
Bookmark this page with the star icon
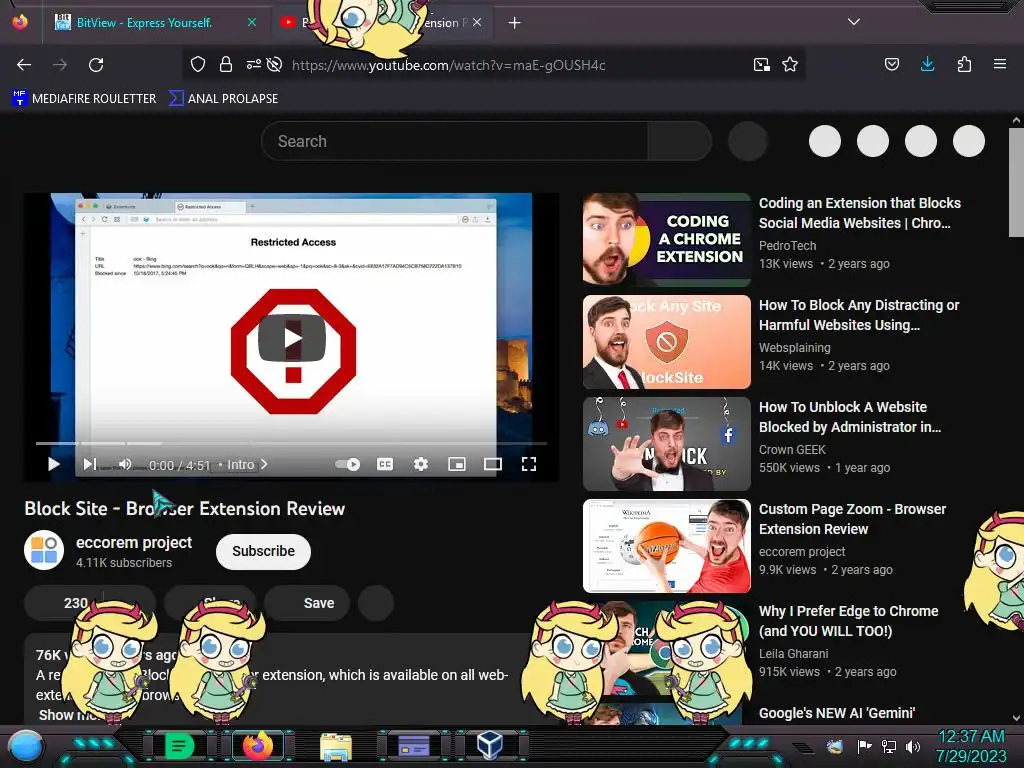(x=790, y=64)
